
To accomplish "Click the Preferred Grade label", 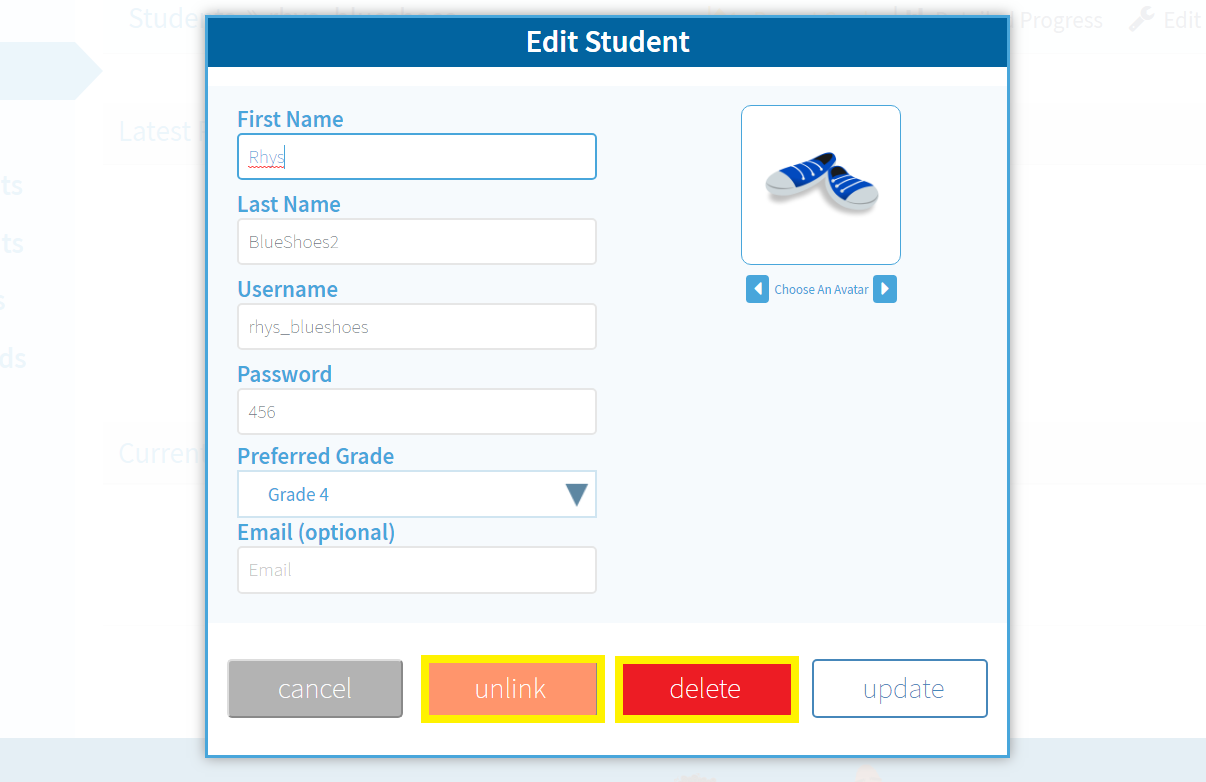I will (315, 456).
